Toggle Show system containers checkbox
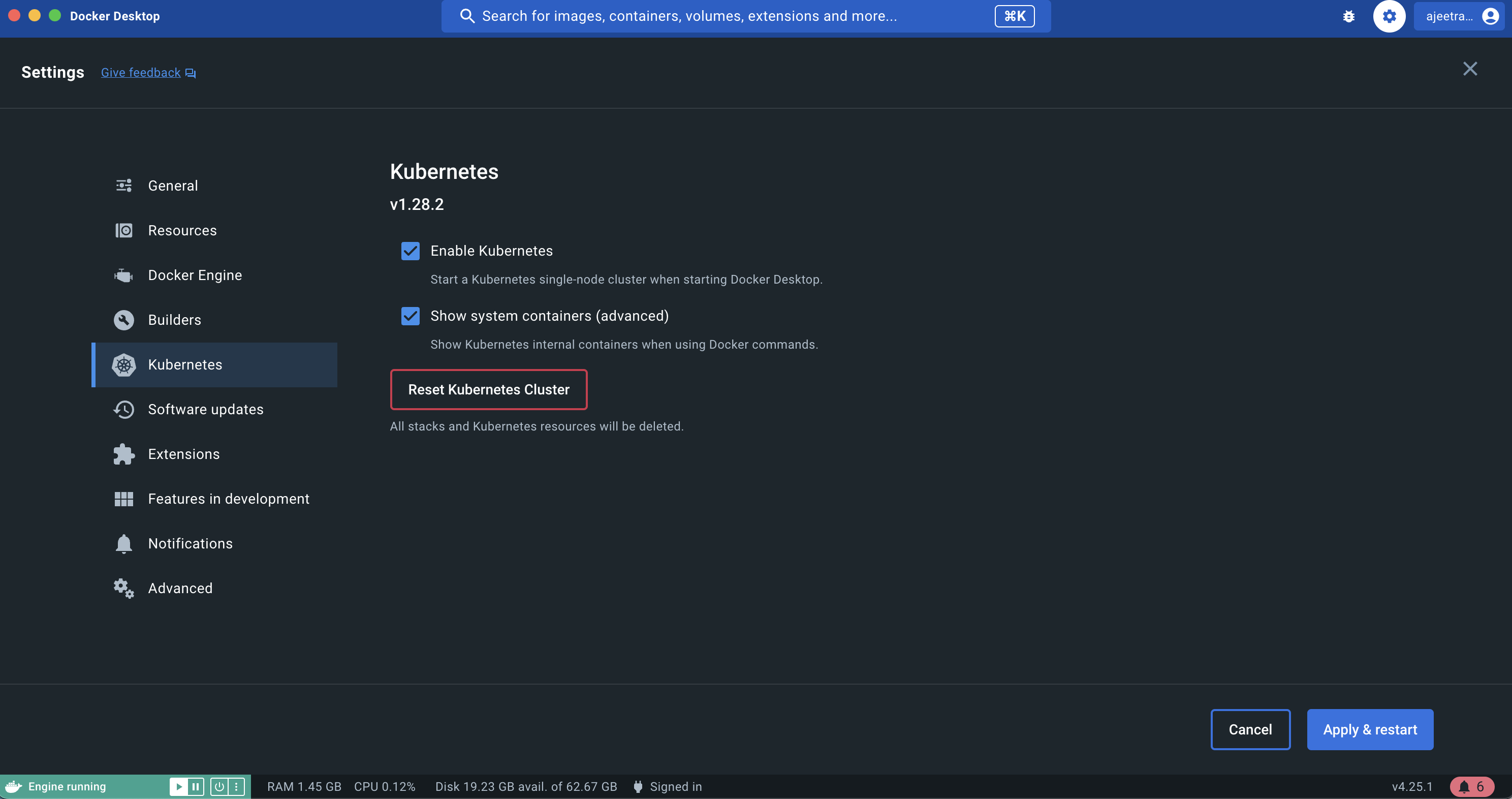The height and width of the screenshot is (799, 1512). coord(411,316)
